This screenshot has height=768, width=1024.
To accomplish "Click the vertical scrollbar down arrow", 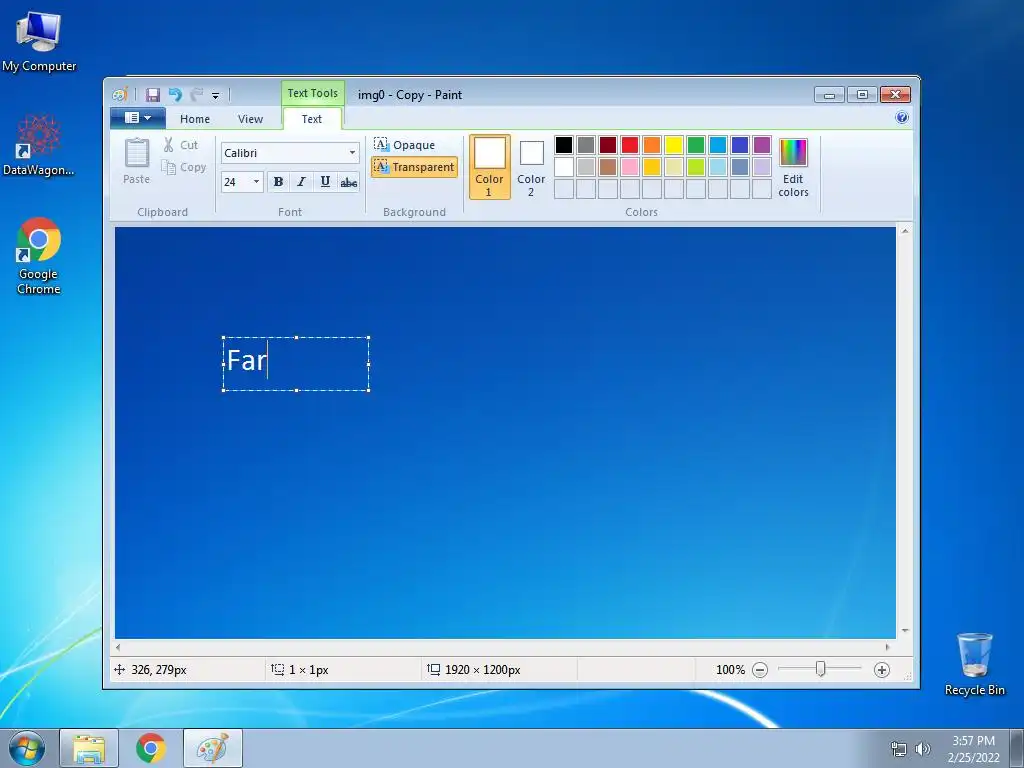I will (905, 630).
